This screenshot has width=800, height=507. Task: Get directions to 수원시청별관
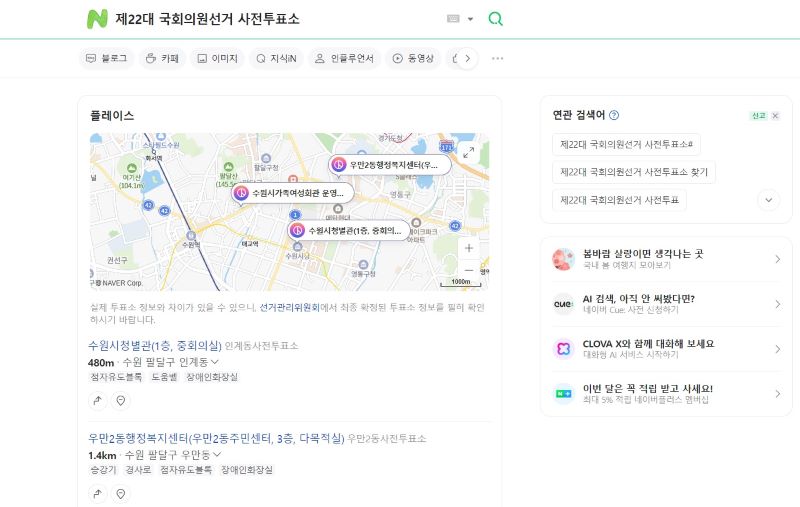97,400
